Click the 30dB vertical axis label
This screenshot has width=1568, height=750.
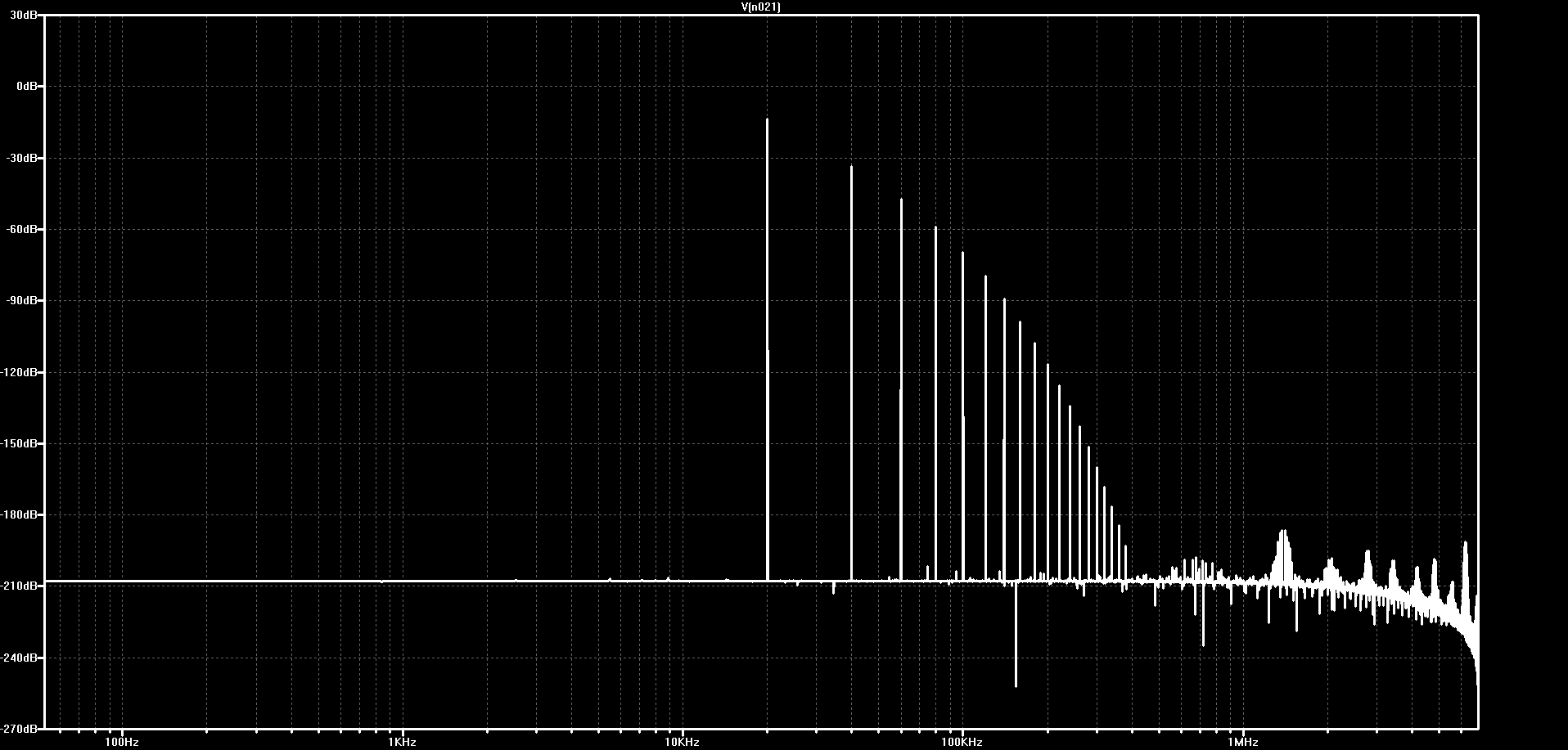[x=25, y=16]
